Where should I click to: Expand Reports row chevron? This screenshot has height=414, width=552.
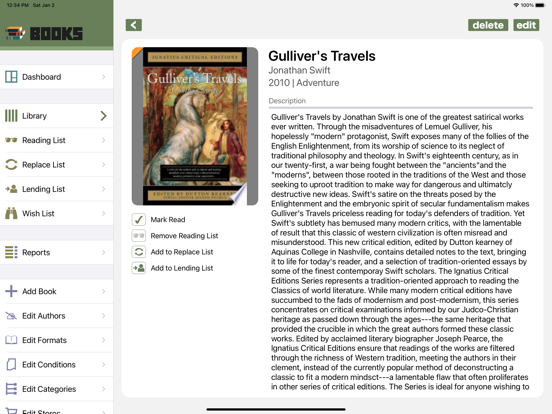pyautogui.click(x=104, y=252)
